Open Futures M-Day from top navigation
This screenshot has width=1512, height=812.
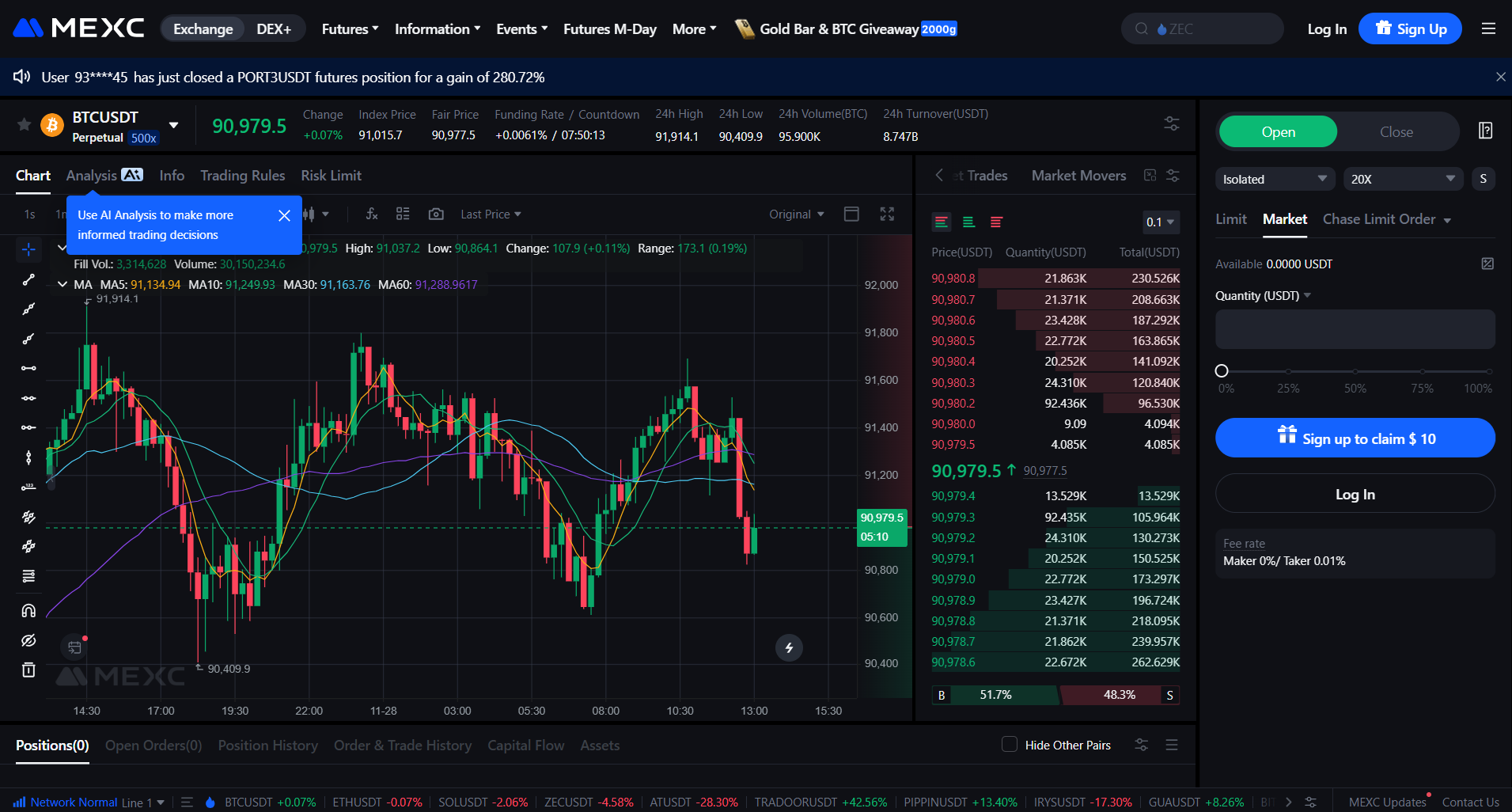[x=609, y=28]
